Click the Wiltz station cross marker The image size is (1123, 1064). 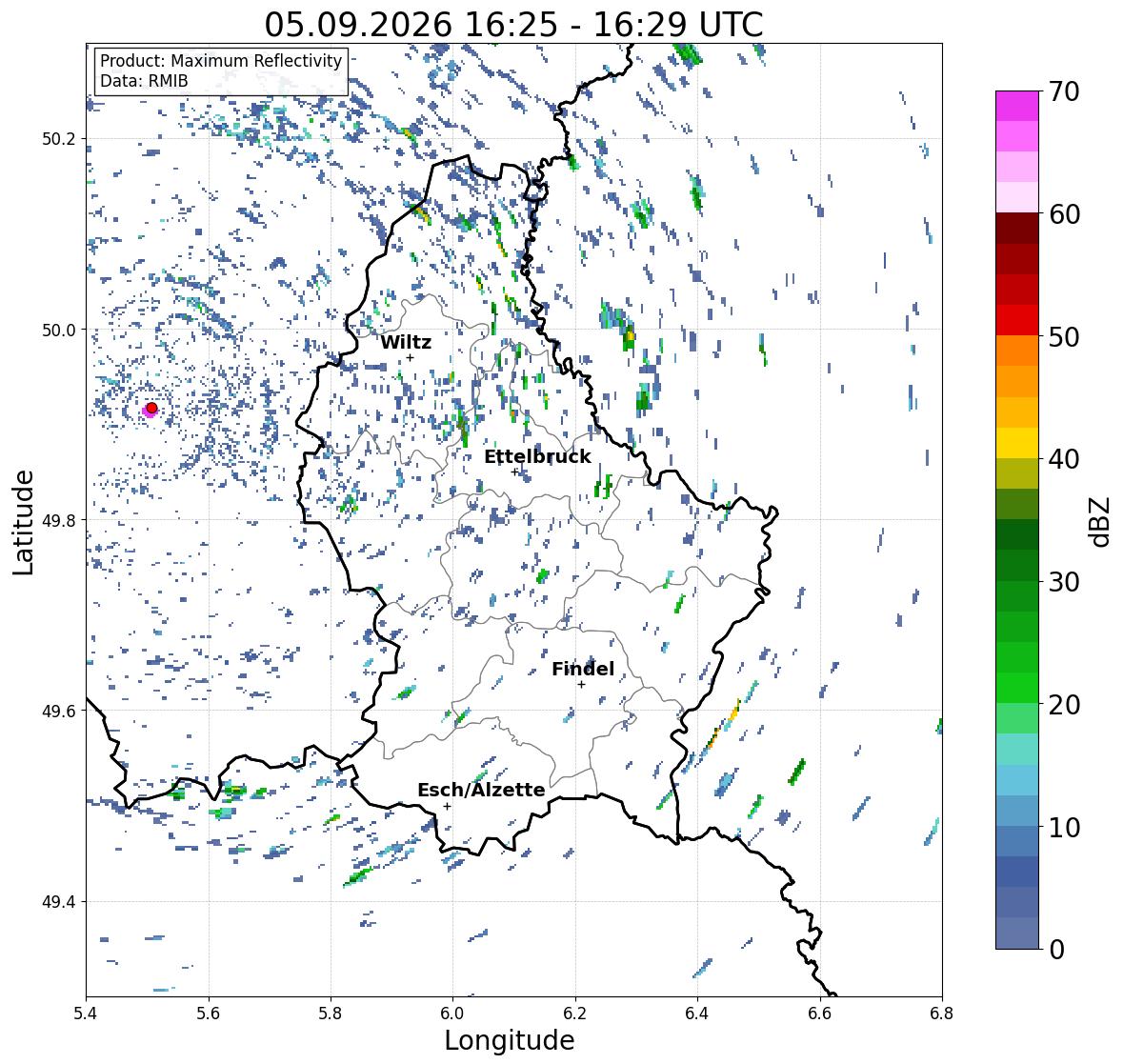click(x=410, y=358)
